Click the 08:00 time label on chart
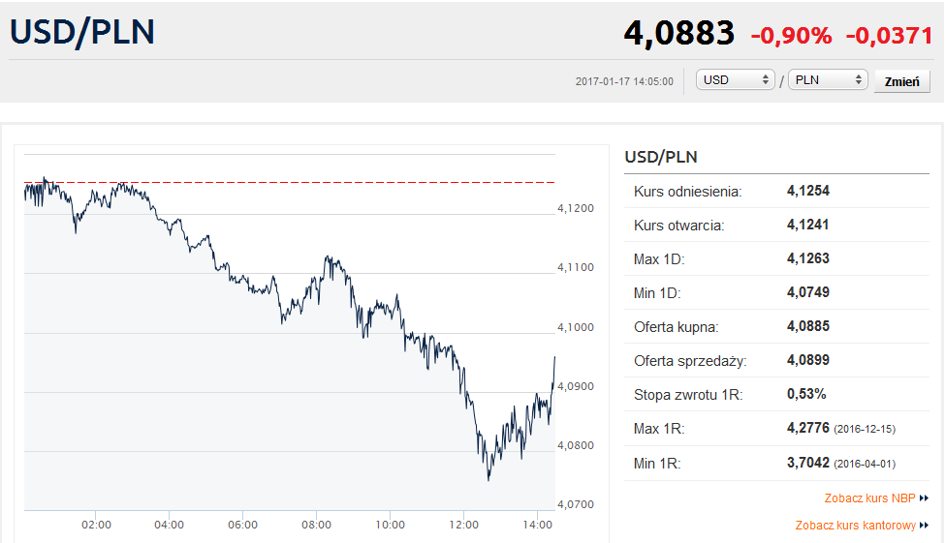 tap(316, 524)
